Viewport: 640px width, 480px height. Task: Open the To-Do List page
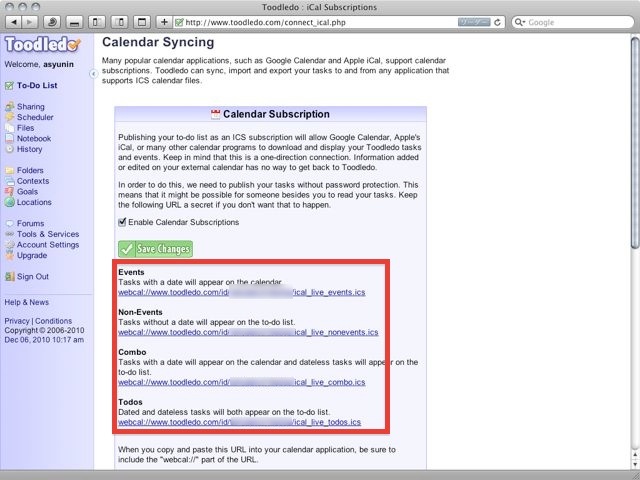[x=37, y=86]
